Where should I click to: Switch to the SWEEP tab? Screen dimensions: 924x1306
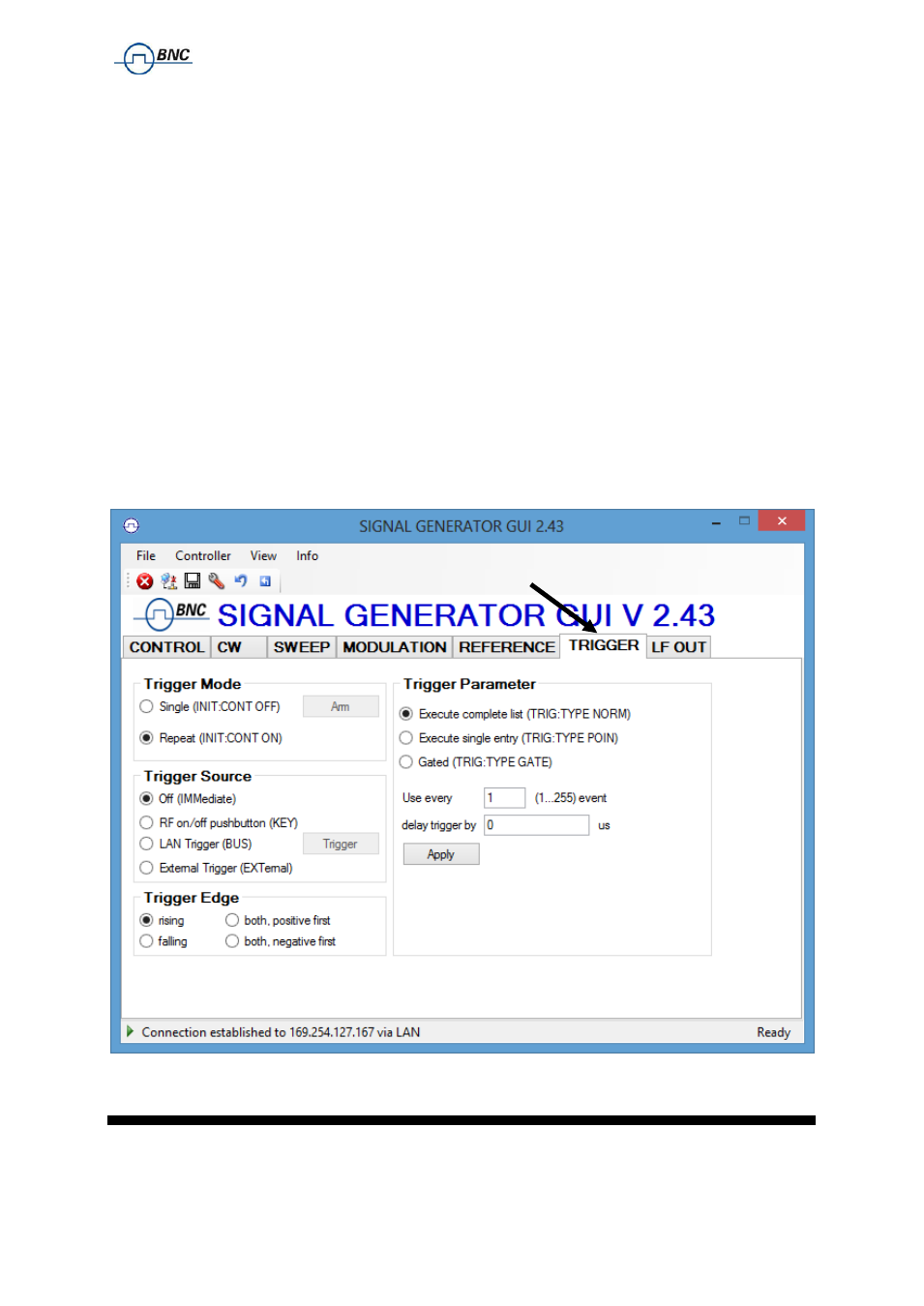pyautogui.click(x=301, y=647)
